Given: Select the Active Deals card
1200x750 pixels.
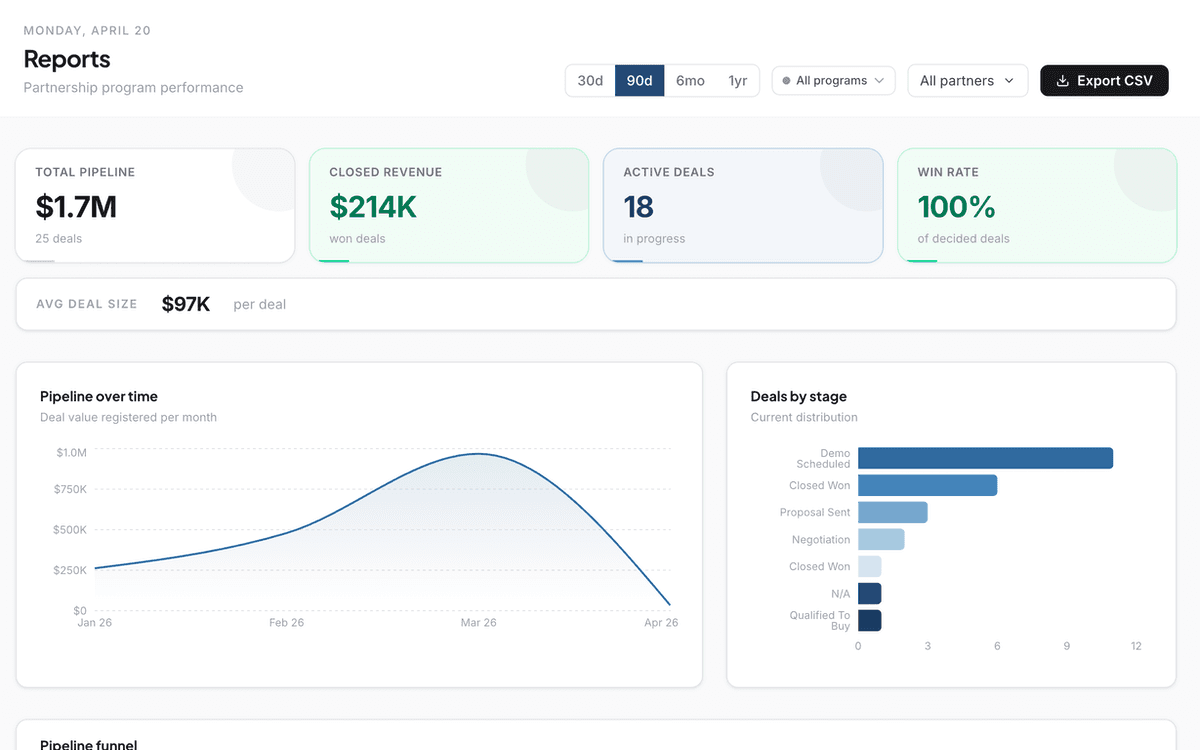Looking at the screenshot, I should (x=743, y=205).
